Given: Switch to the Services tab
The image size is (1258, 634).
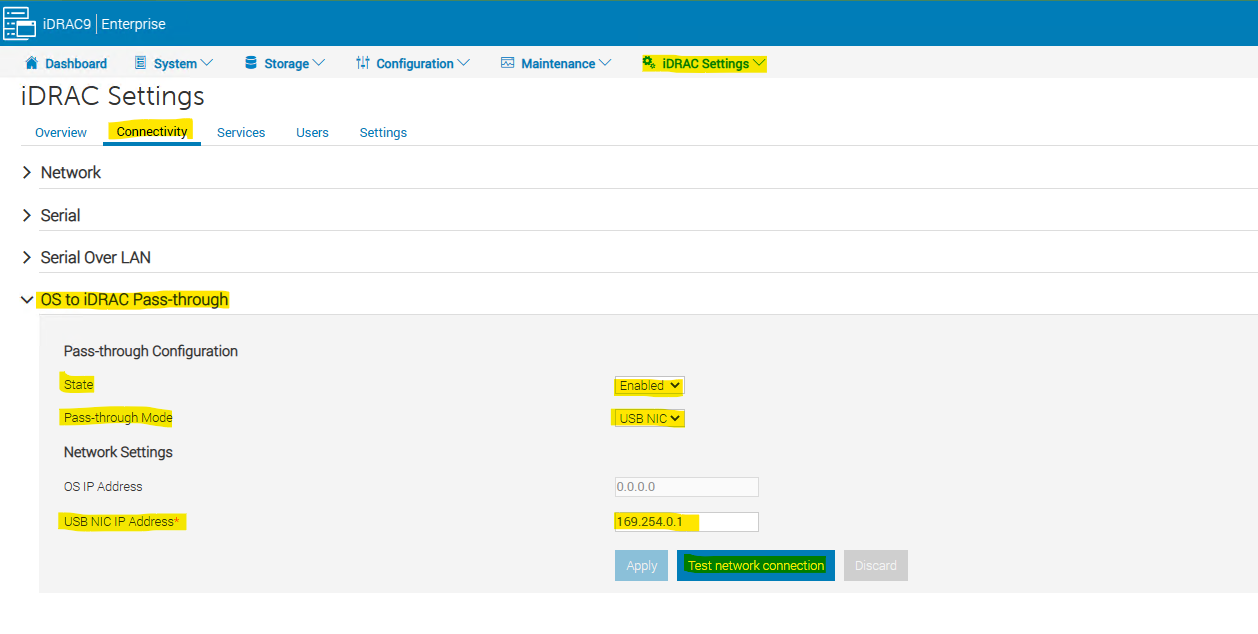Looking at the screenshot, I should point(241,132).
